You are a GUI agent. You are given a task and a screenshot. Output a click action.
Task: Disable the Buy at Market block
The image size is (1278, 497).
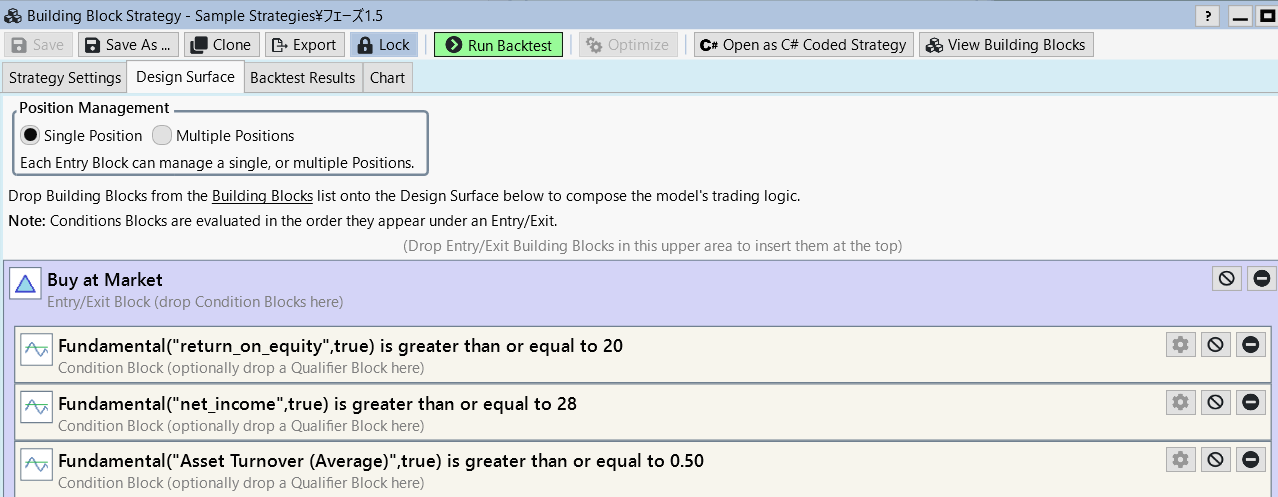1227,279
